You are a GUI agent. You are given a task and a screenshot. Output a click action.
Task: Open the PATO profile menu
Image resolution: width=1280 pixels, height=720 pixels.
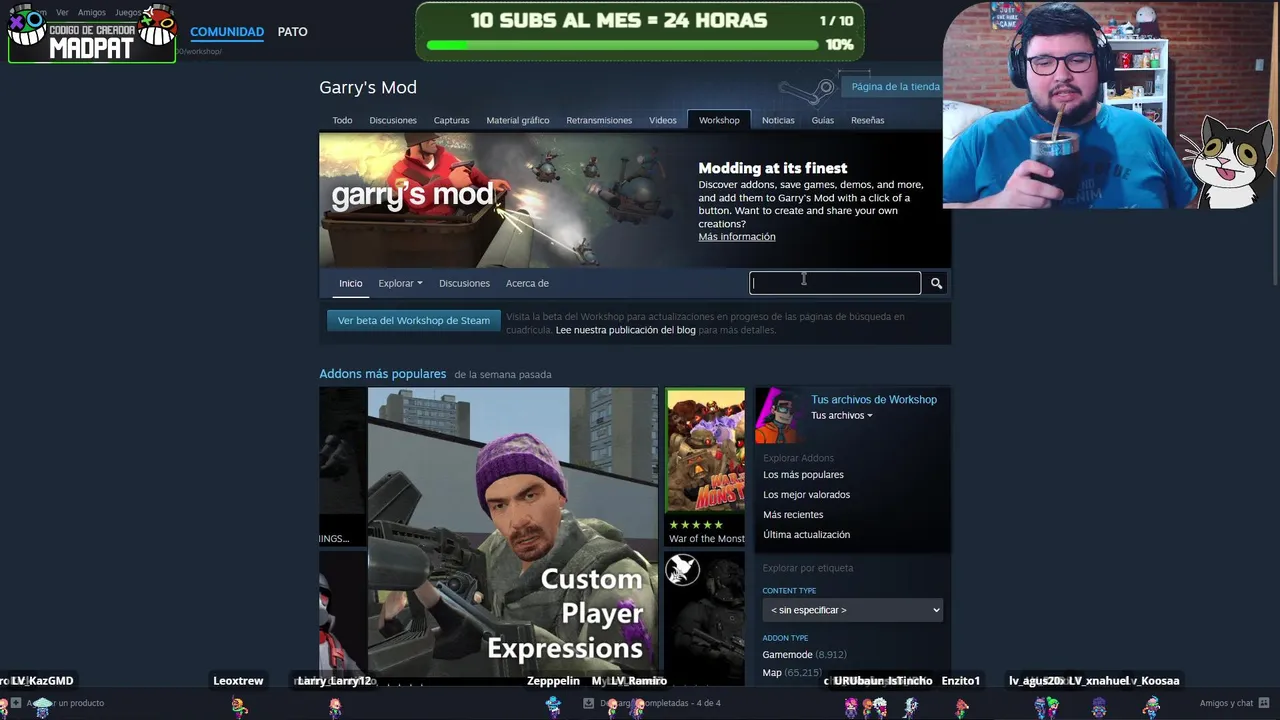[292, 32]
